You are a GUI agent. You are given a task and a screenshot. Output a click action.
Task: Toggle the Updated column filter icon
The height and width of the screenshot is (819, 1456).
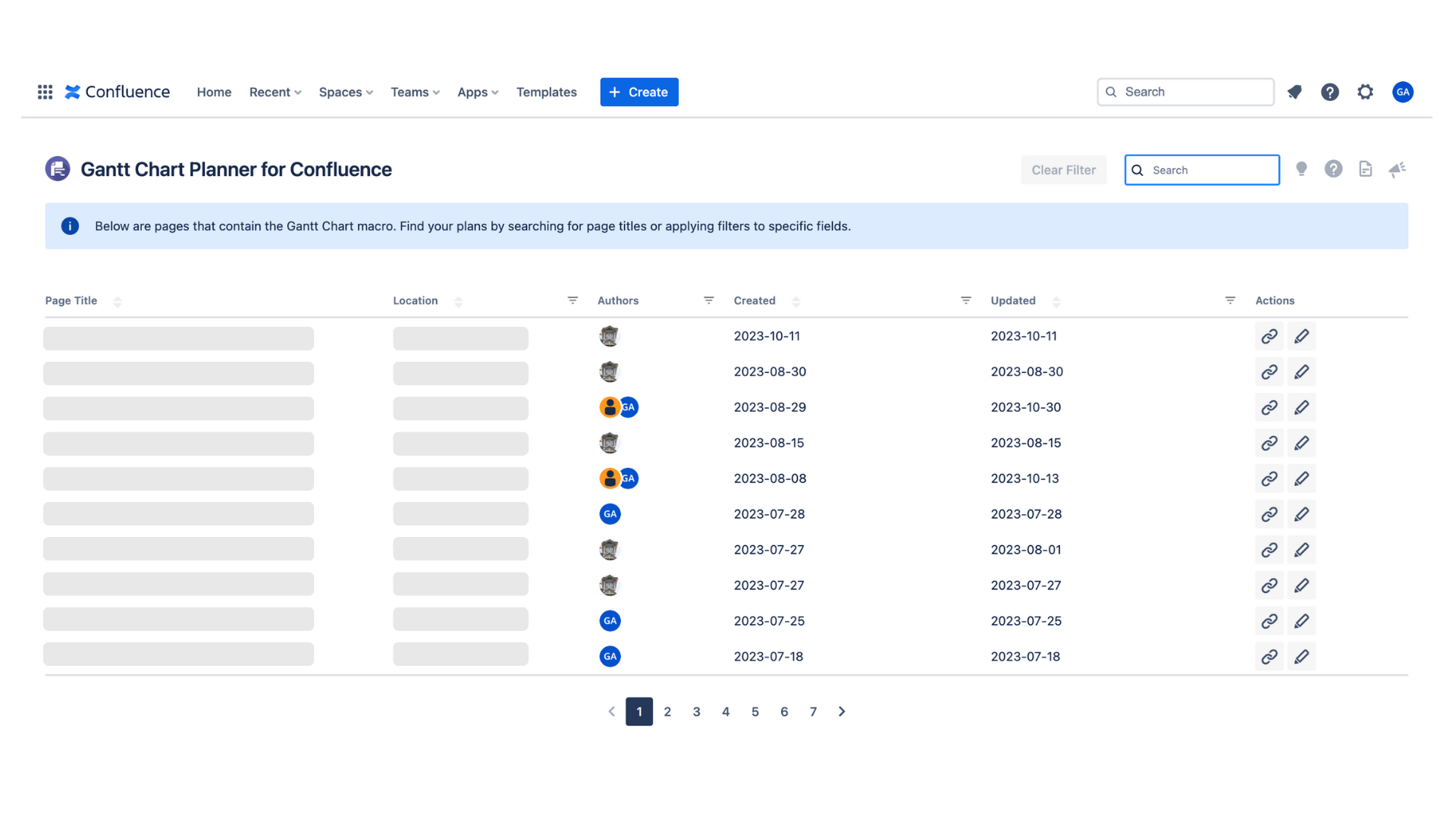pos(1229,300)
